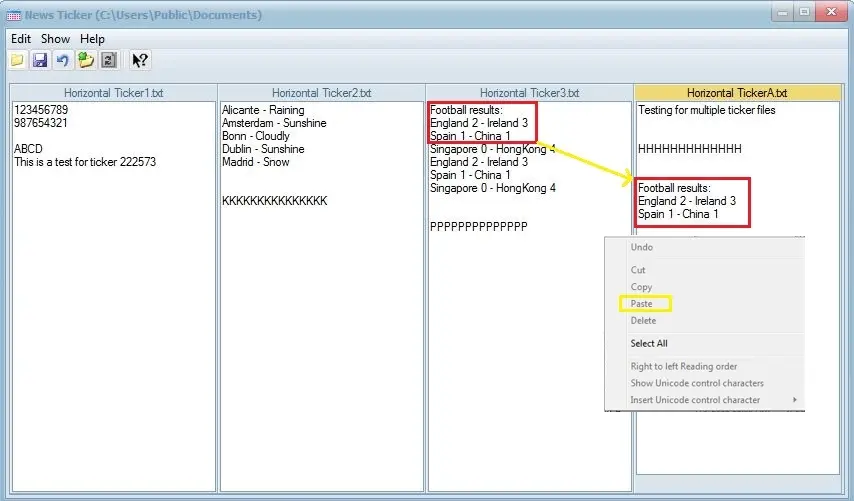Select the Horizontal TickerA.txt highlighted header
This screenshot has height=501, width=854.
[x=737, y=93]
